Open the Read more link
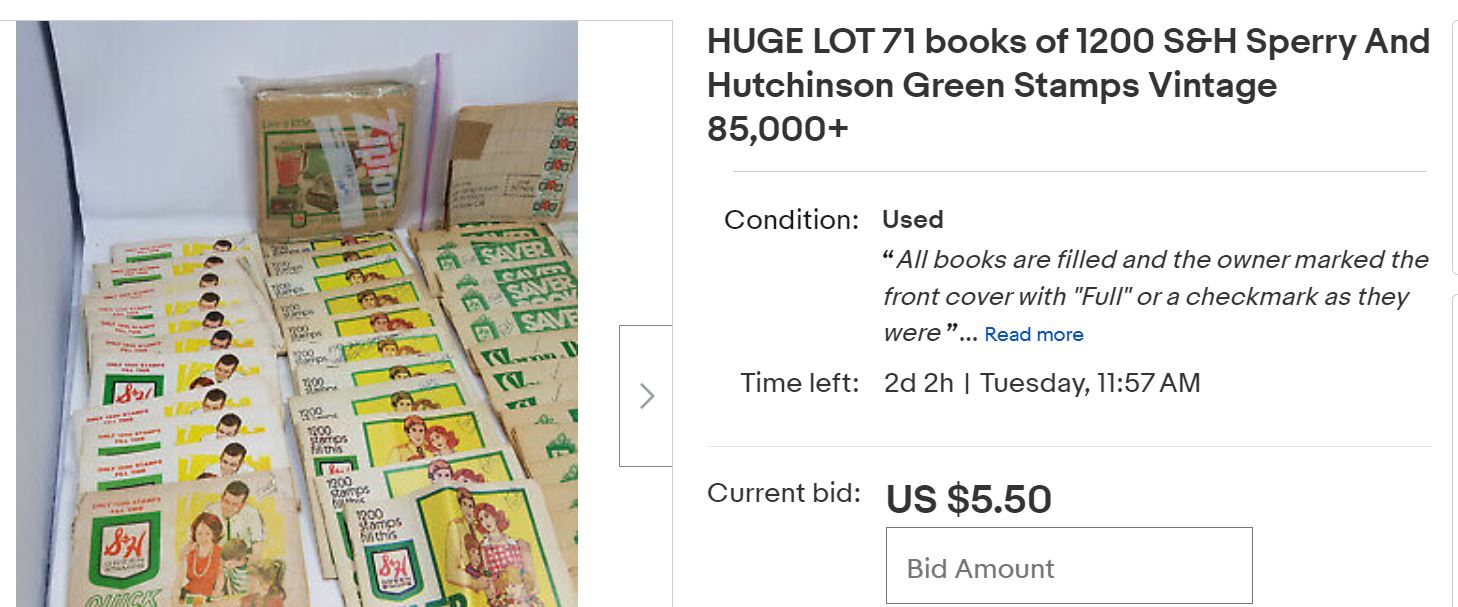 [x=1033, y=335]
